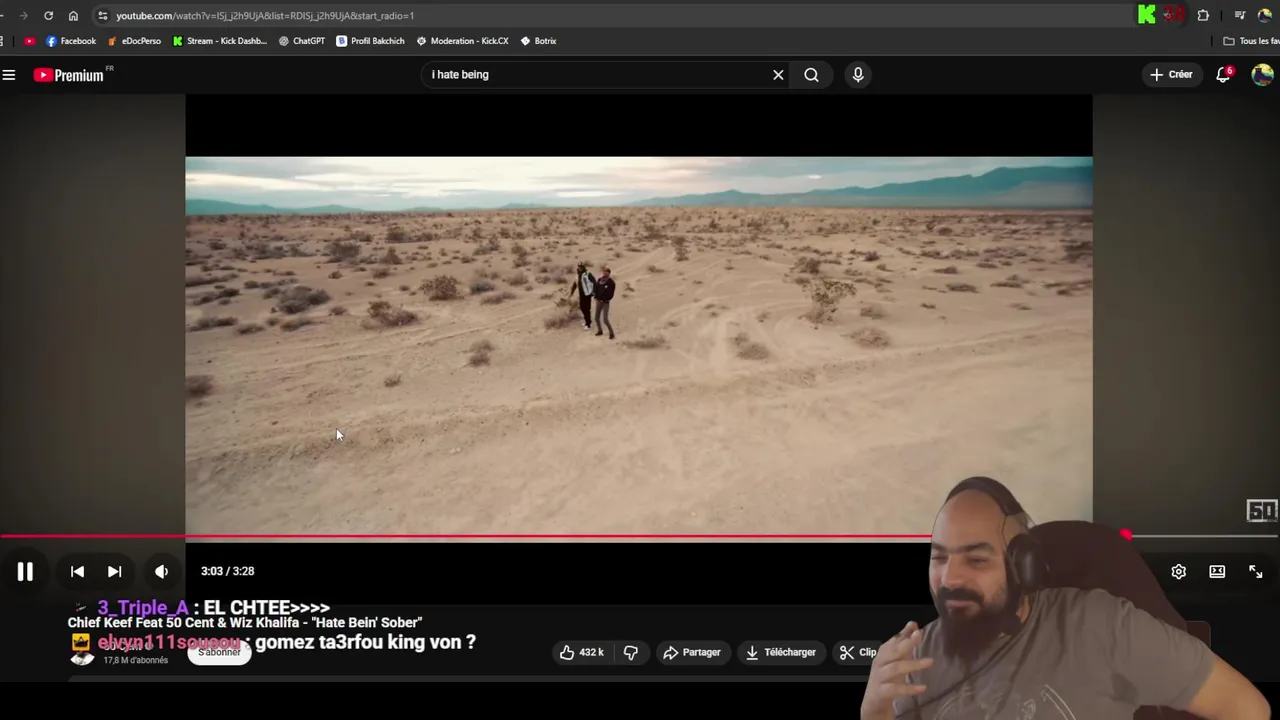Run search with the magnifier icon

(x=811, y=74)
